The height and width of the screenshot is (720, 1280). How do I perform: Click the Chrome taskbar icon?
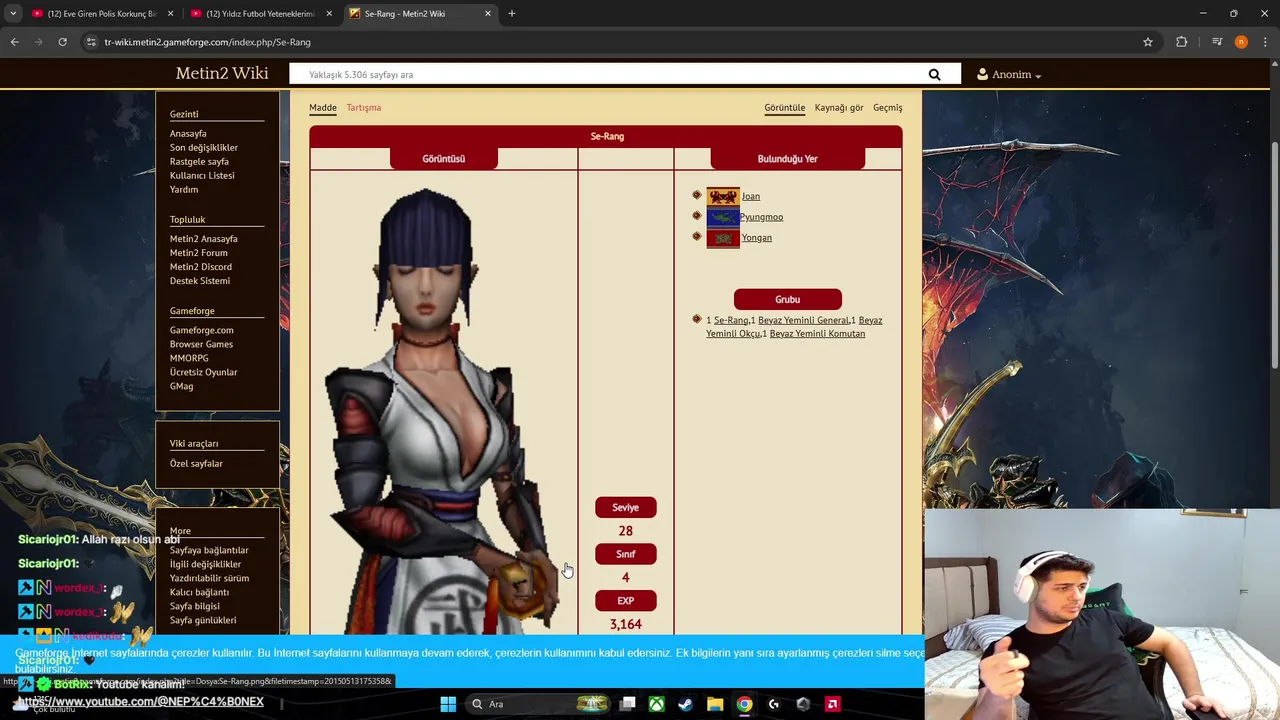[x=744, y=704]
